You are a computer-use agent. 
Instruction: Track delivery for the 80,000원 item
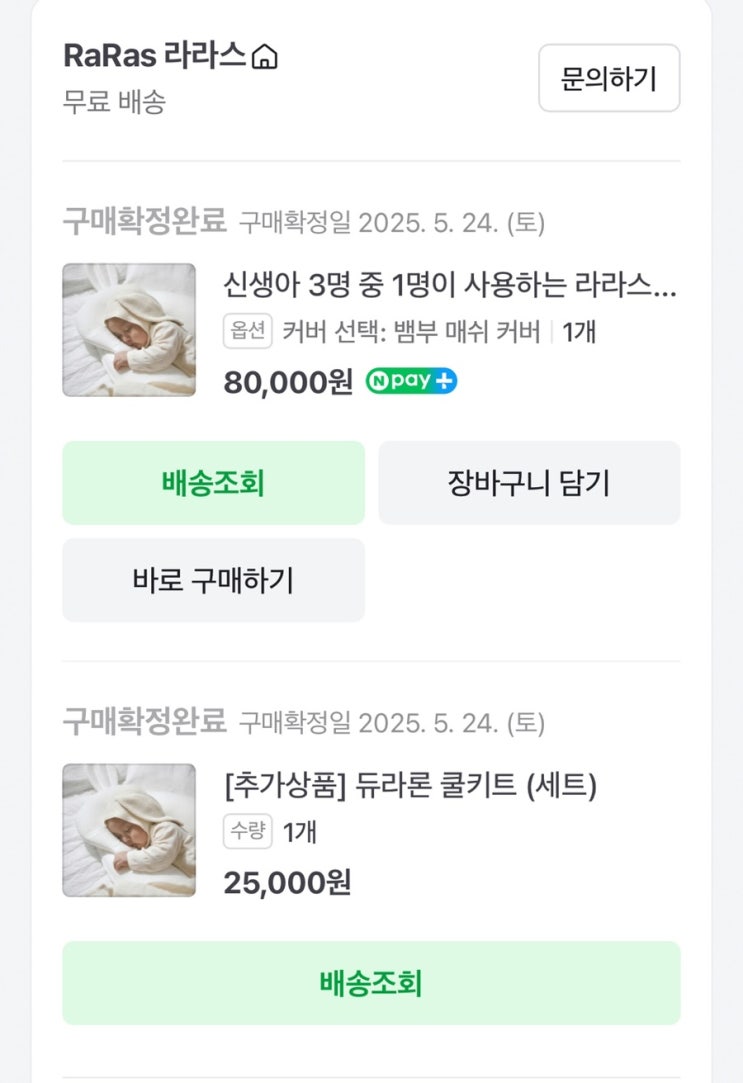tap(213, 483)
